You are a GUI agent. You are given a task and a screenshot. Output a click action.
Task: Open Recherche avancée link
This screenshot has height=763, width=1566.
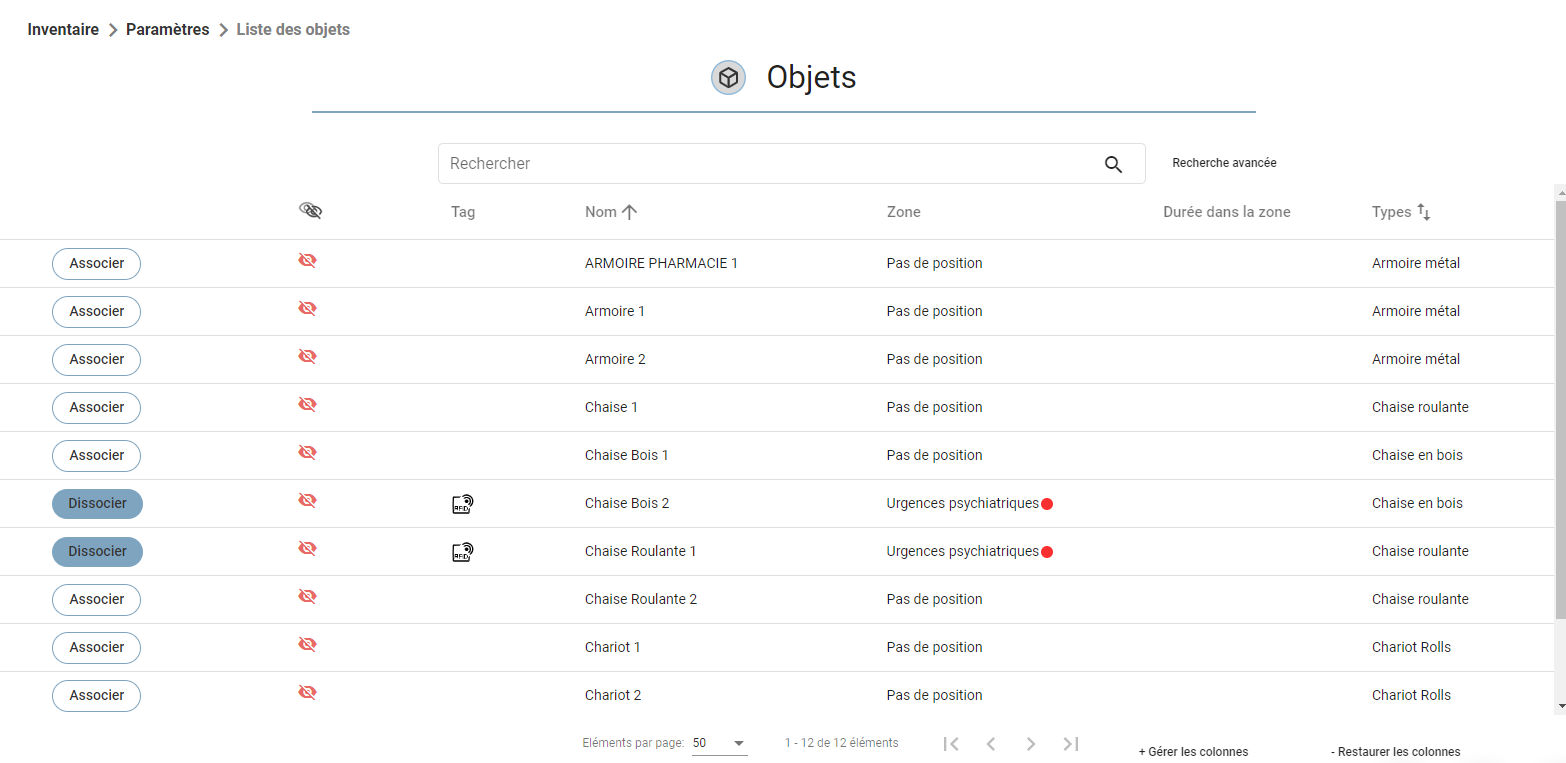click(x=1224, y=163)
